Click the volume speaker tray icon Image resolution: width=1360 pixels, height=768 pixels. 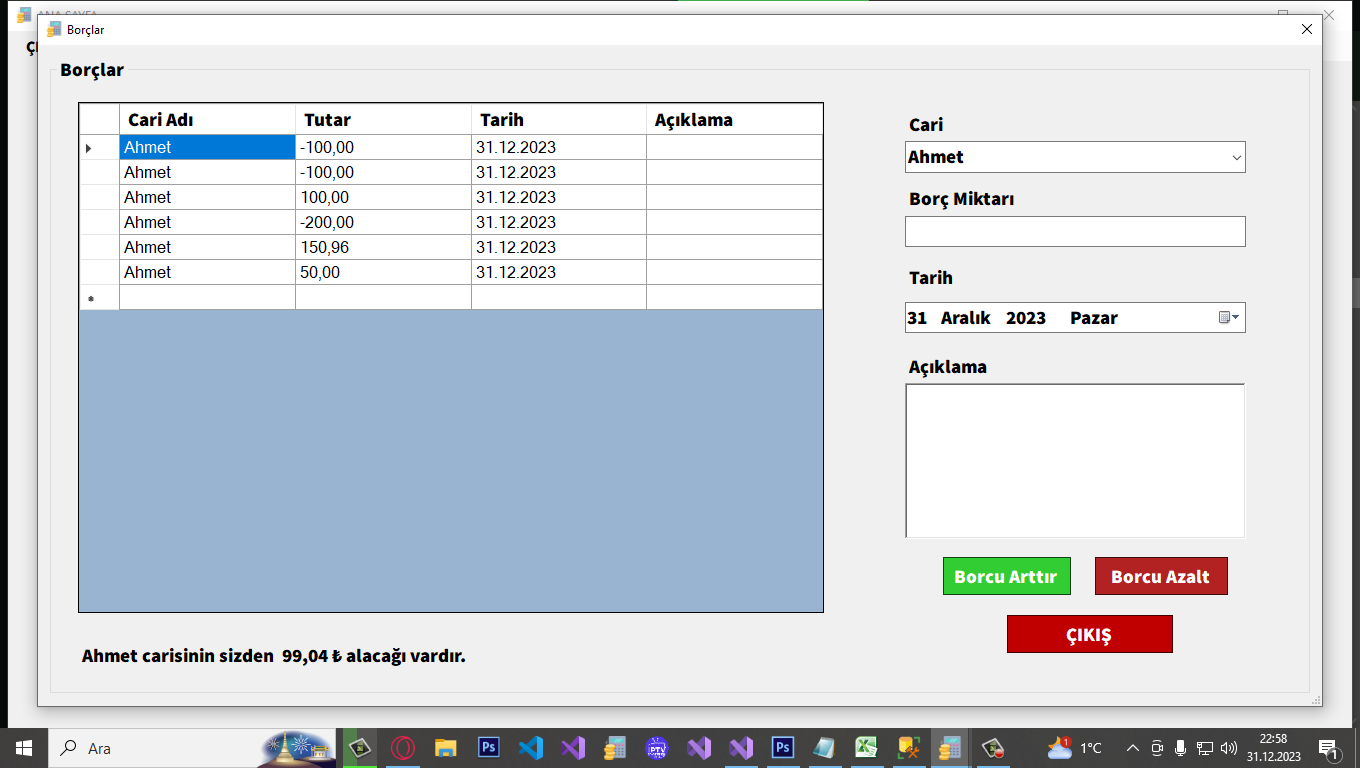tap(1229, 748)
